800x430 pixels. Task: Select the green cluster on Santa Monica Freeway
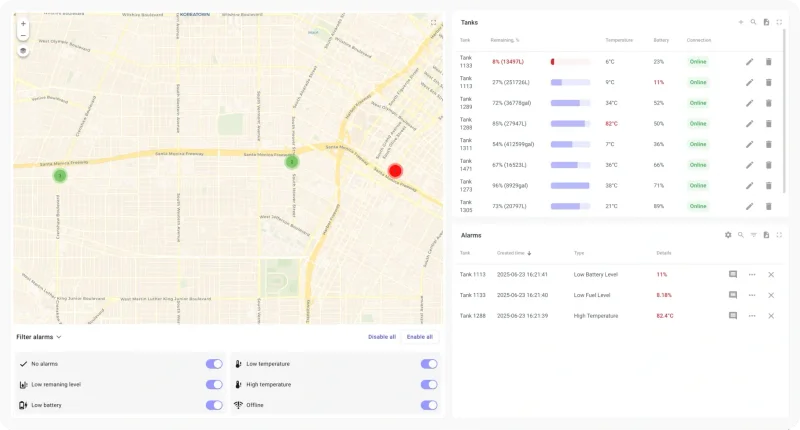291,162
